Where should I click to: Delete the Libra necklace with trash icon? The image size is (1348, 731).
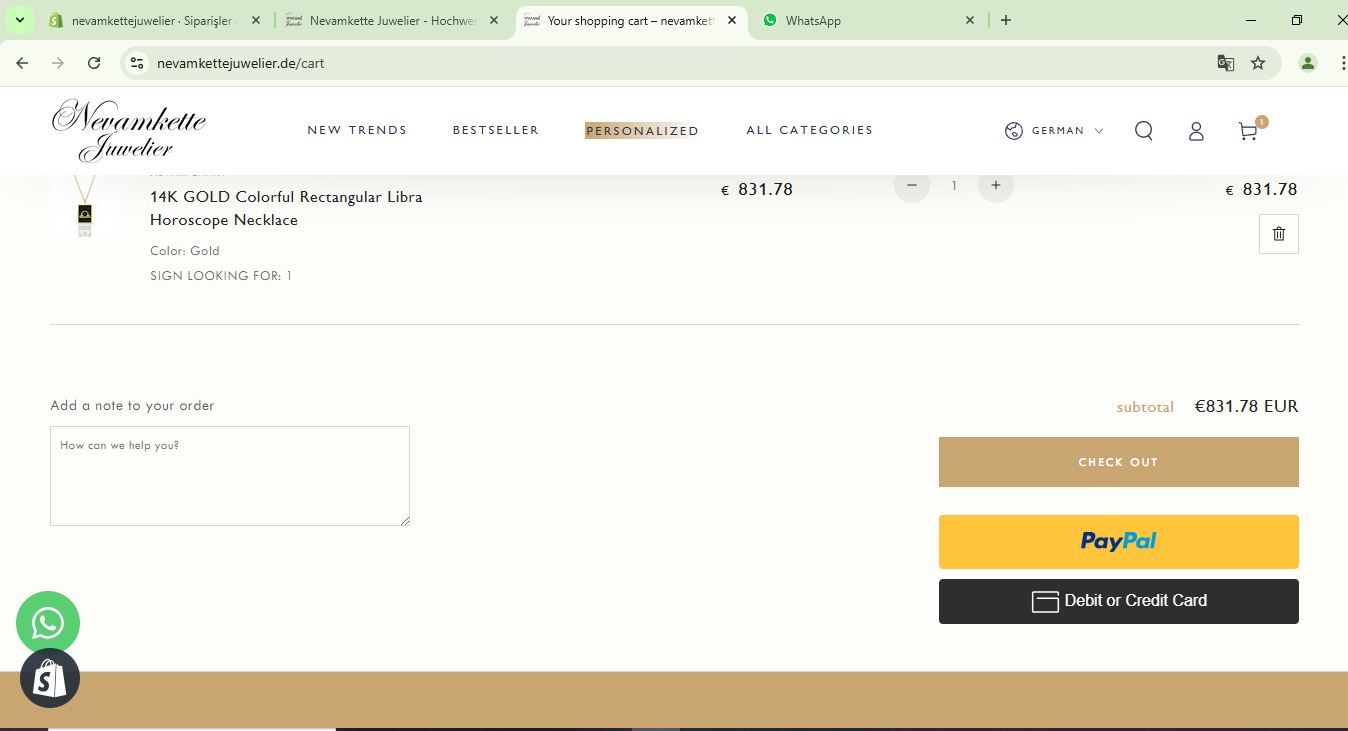click(1278, 234)
